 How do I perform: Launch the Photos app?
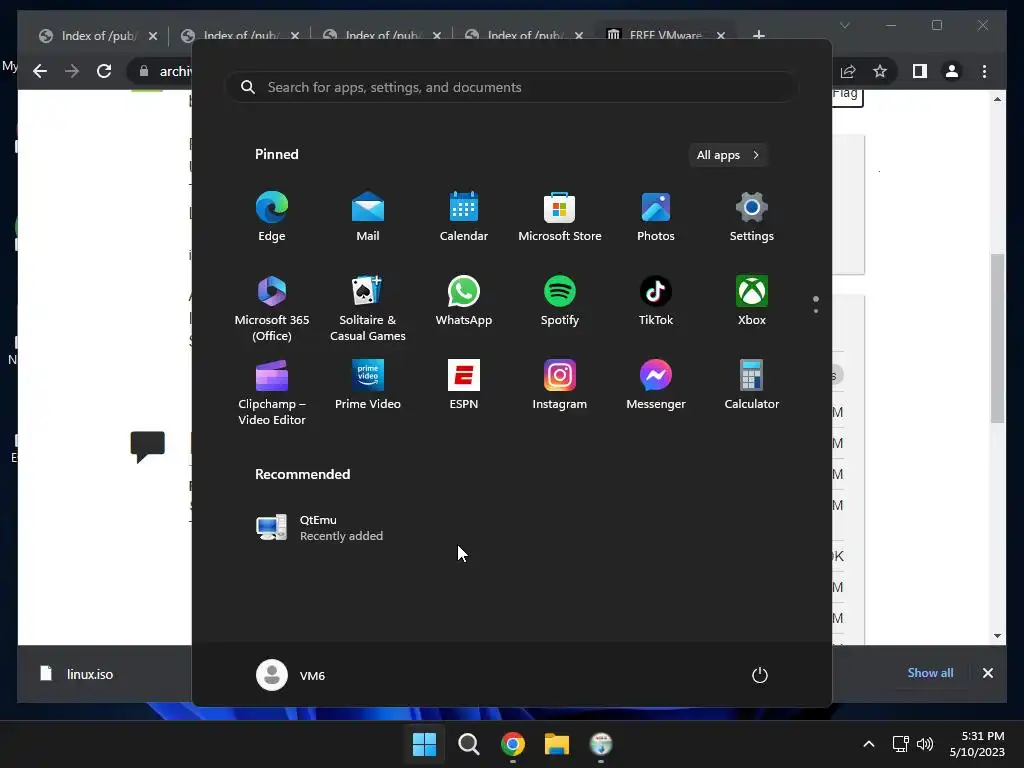click(x=656, y=217)
